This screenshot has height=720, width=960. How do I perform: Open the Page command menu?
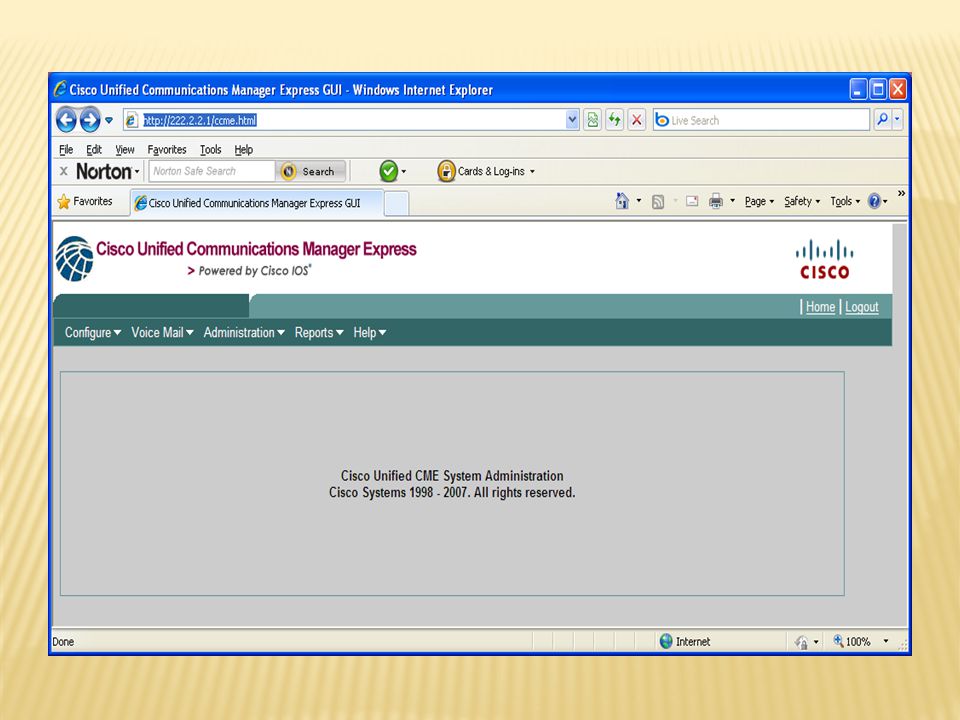pos(759,201)
